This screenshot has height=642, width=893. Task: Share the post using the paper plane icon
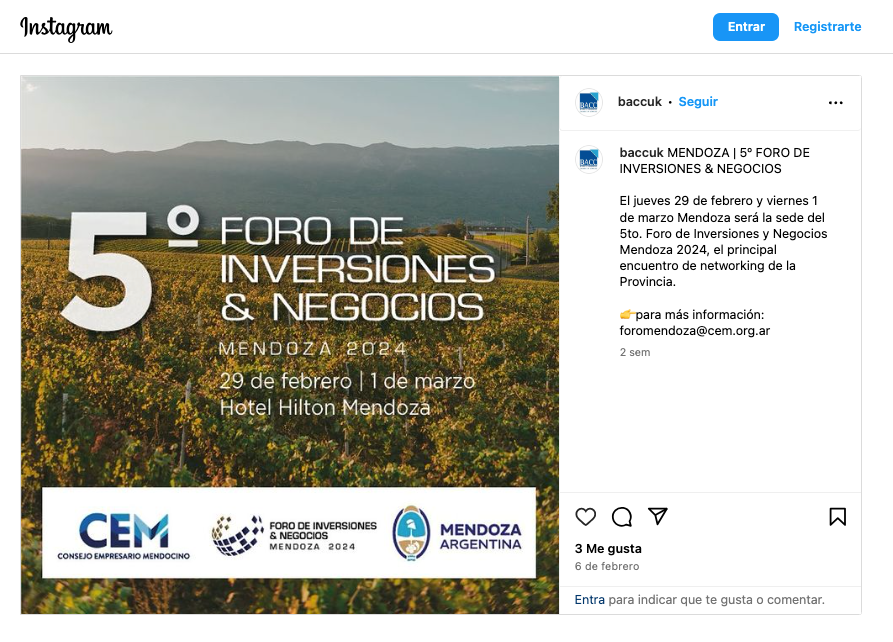pyautogui.click(x=657, y=516)
